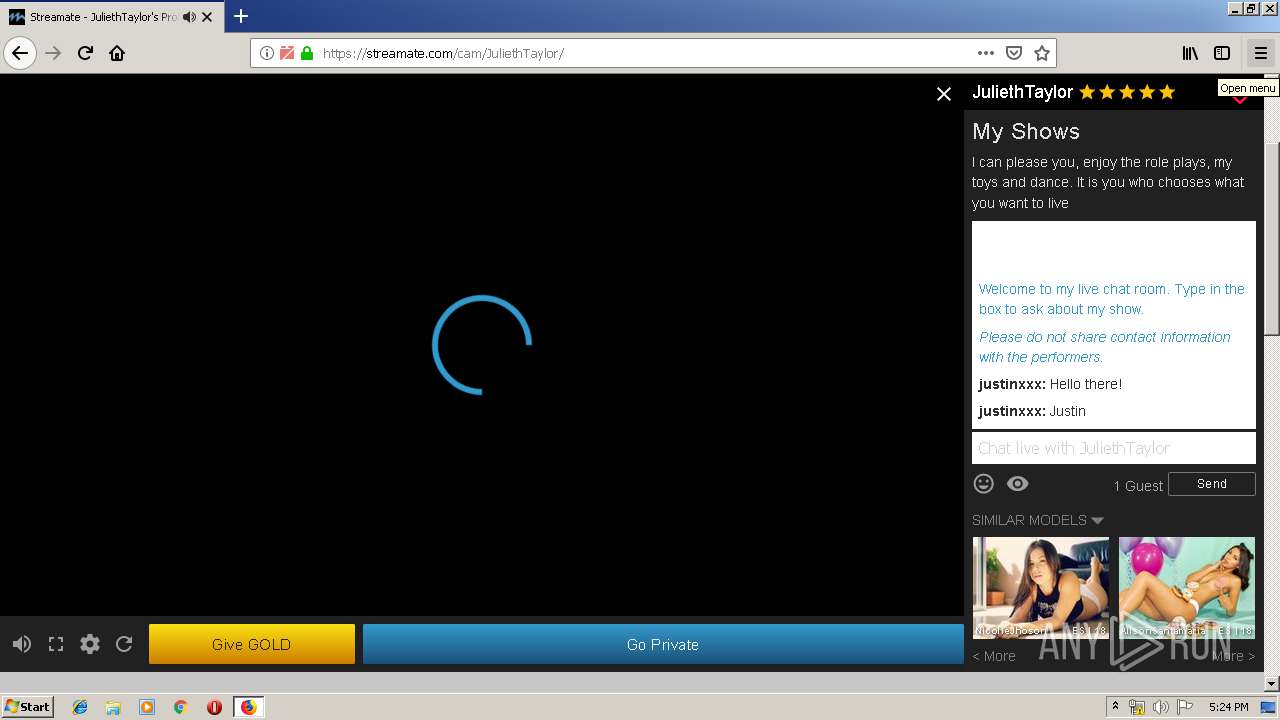Open the Windows Start menu
Viewport: 1280px width, 720px height.
(x=28, y=706)
